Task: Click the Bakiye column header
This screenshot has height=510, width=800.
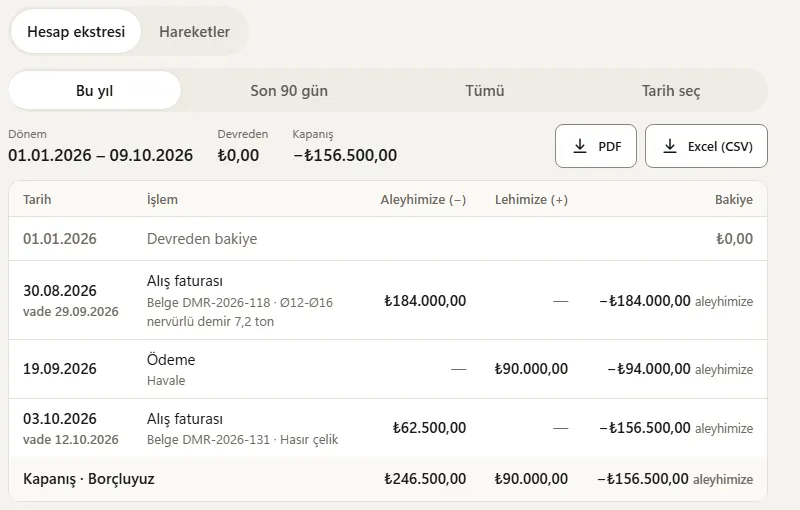Action: point(734,199)
